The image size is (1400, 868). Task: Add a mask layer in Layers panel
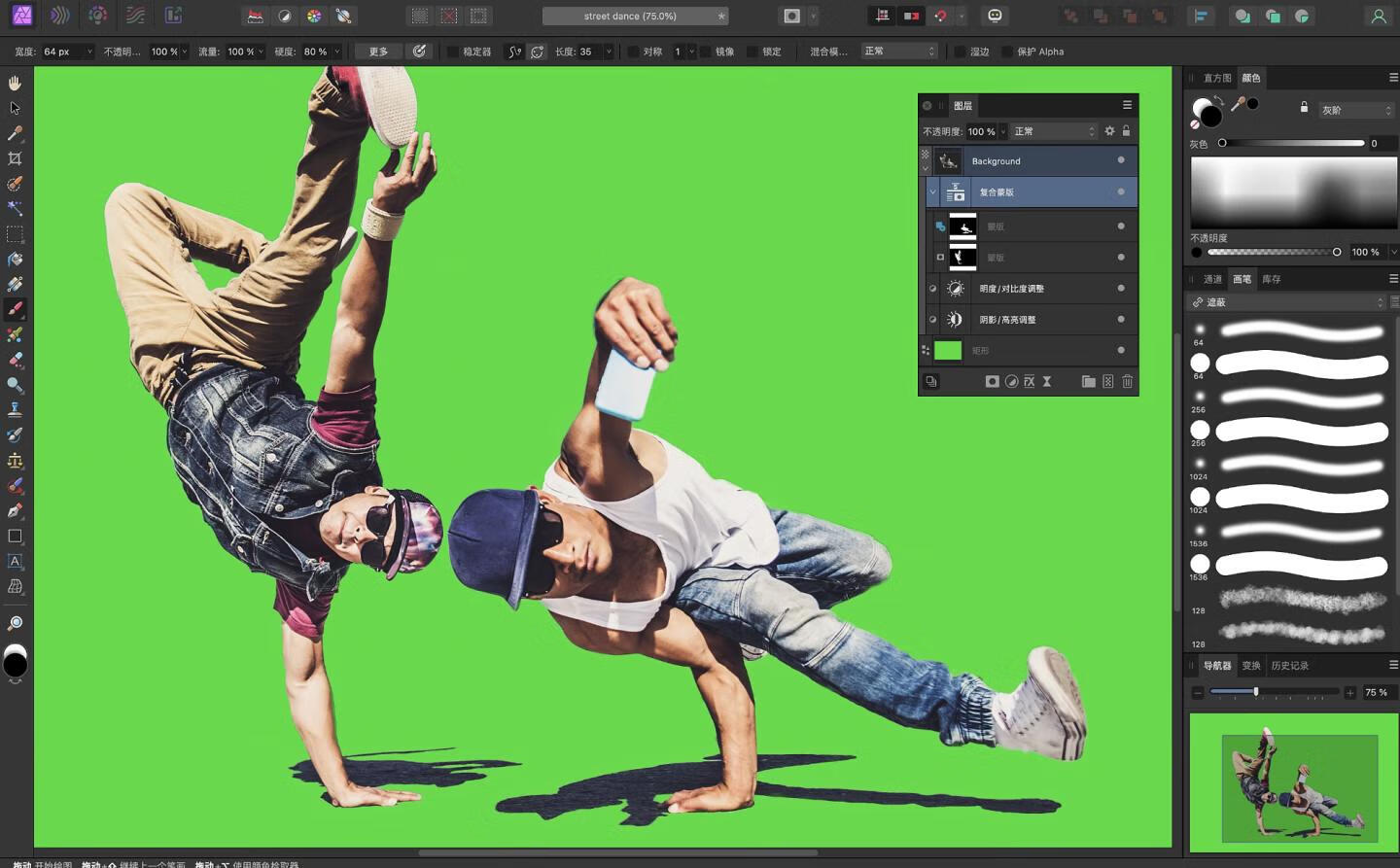(x=992, y=382)
